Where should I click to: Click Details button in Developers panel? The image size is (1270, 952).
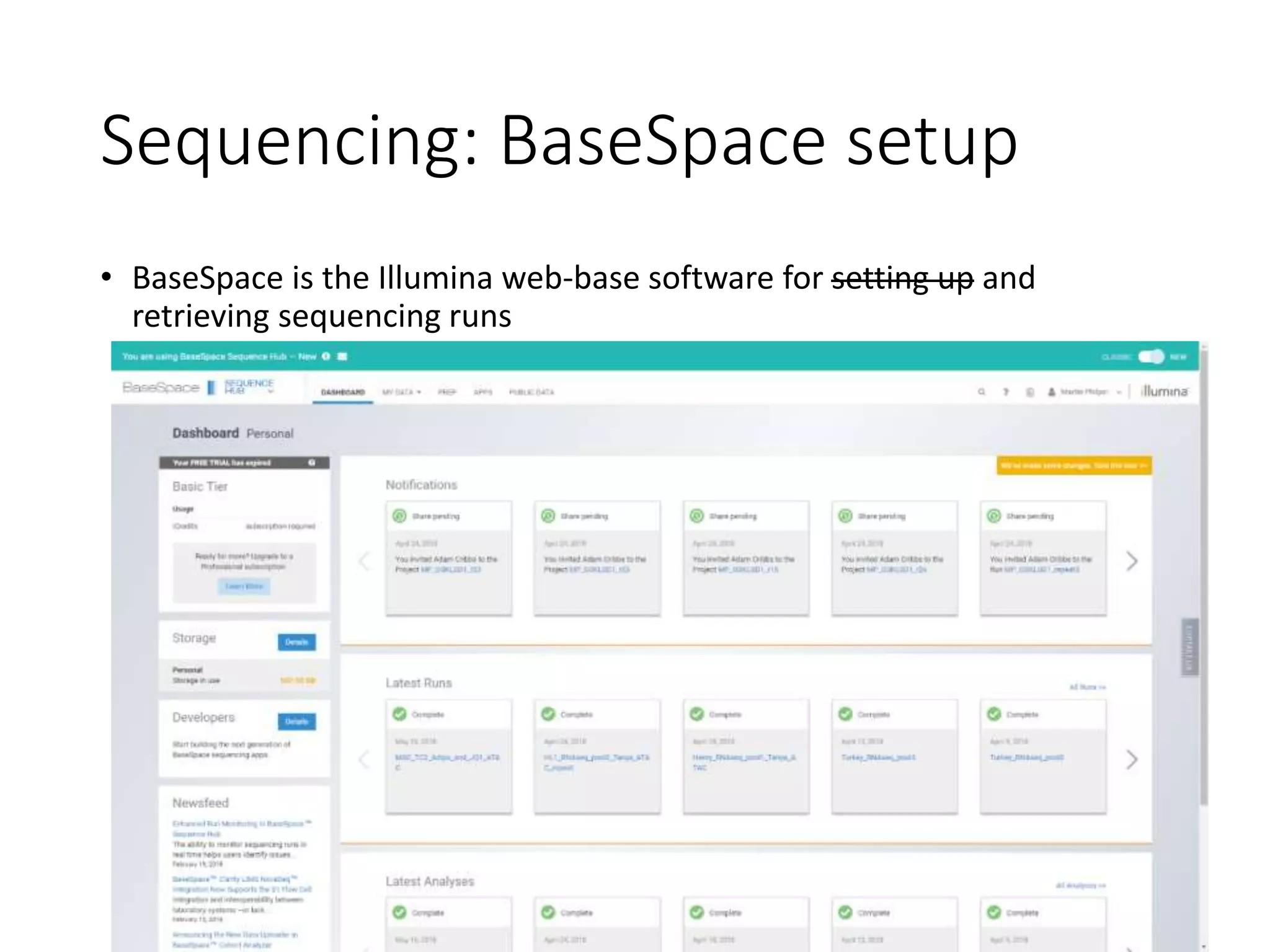[x=296, y=721]
